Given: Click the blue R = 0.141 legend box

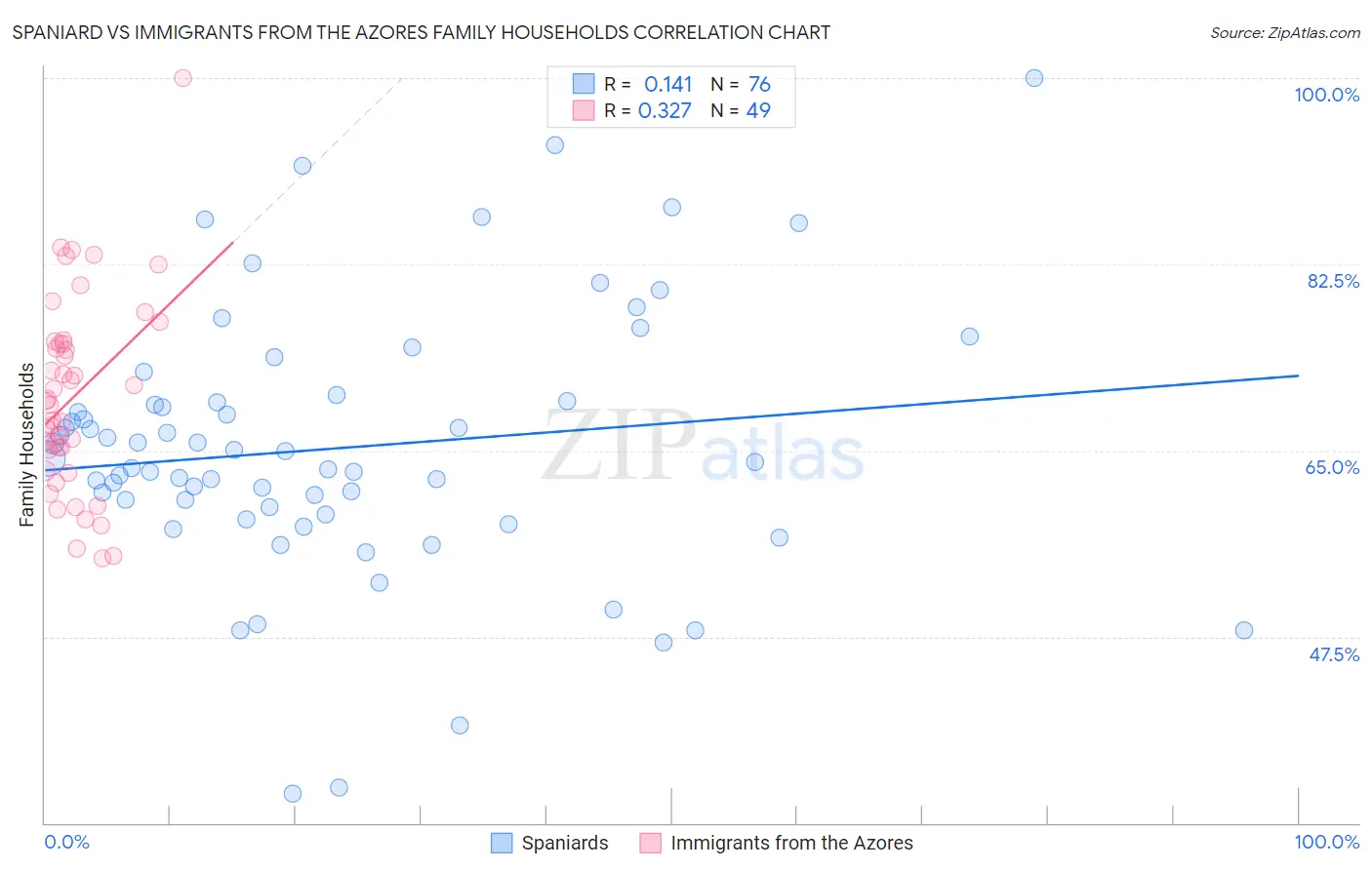Looking at the screenshot, I should pyautogui.click(x=584, y=84).
